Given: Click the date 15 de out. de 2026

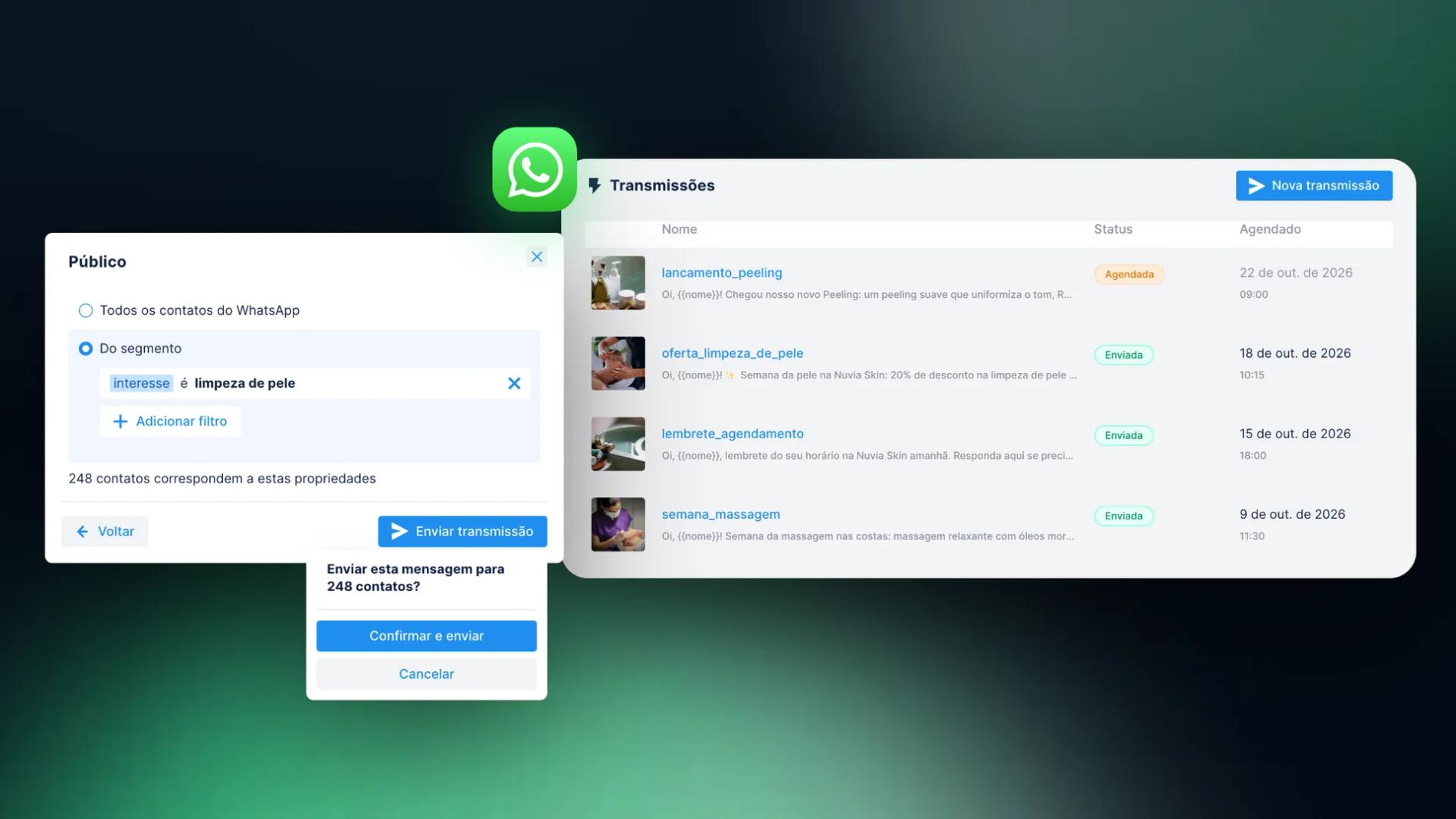Looking at the screenshot, I should click(x=1295, y=434).
